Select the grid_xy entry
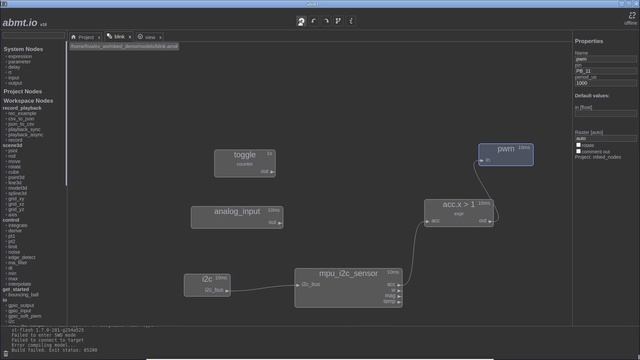640x360 pixels. [x=15, y=199]
